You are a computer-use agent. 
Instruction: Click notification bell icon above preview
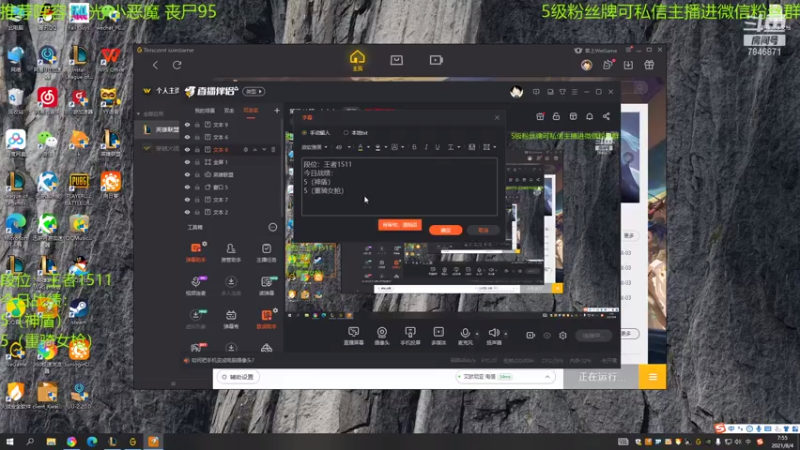click(589, 116)
